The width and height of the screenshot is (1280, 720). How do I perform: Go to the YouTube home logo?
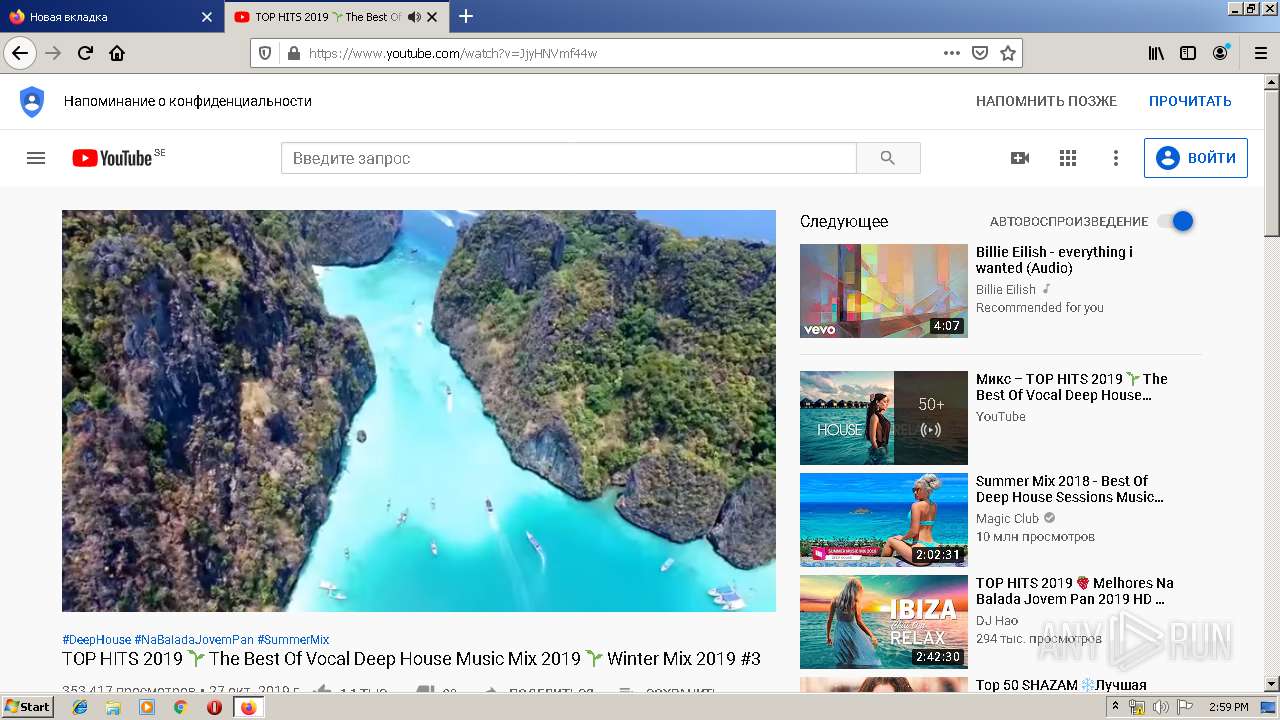coord(111,158)
